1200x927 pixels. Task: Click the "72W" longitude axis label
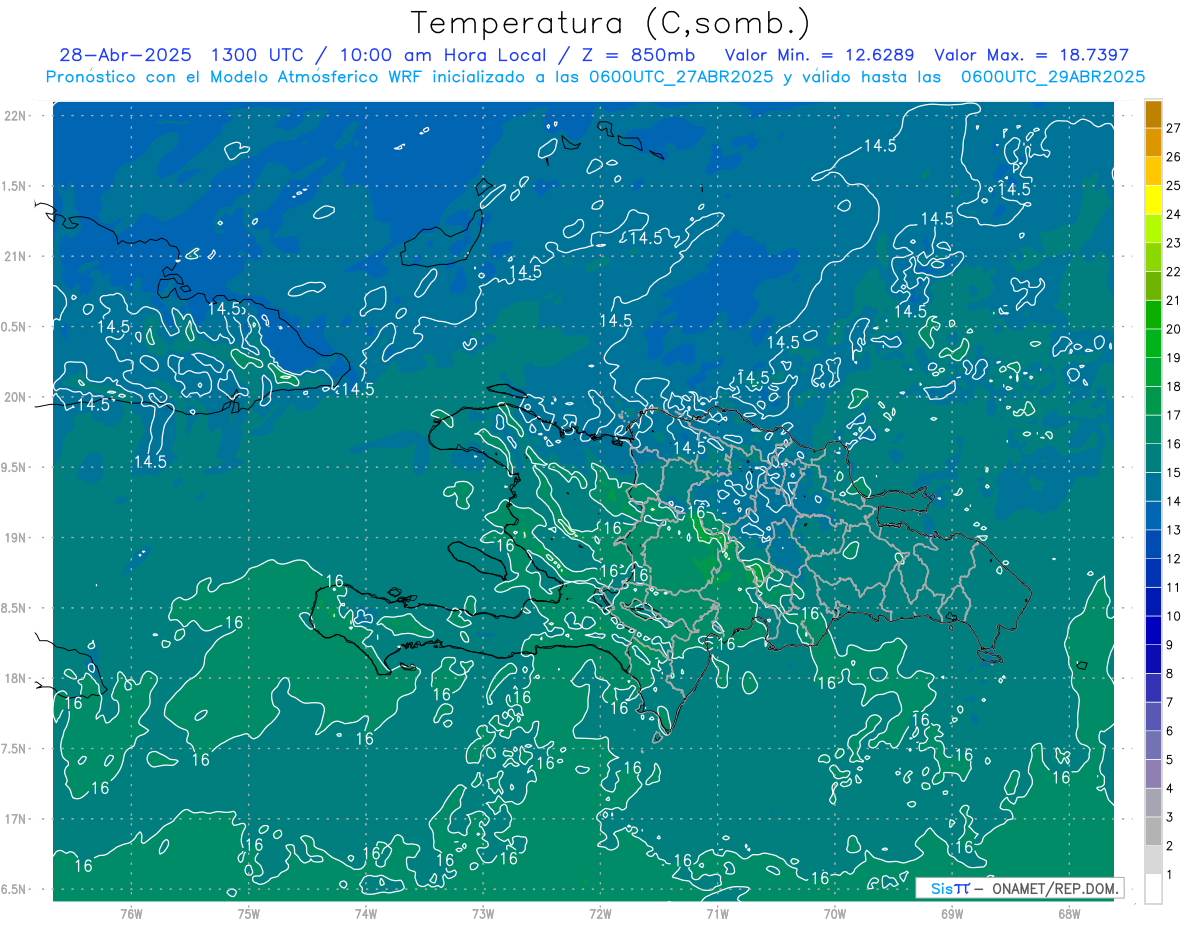pos(601,913)
